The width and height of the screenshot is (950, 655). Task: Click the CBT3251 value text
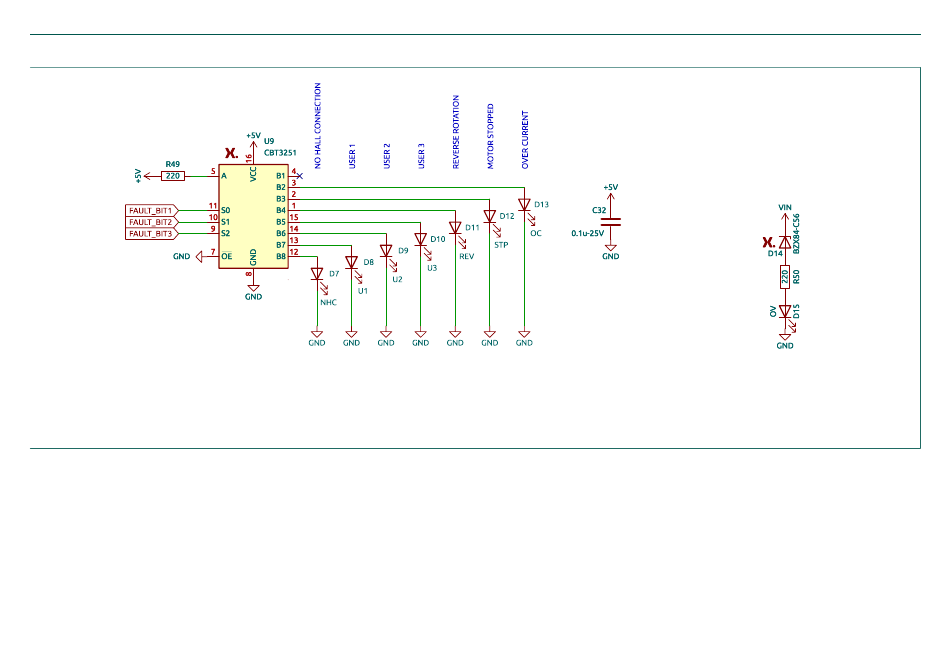(x=280, y=153)
